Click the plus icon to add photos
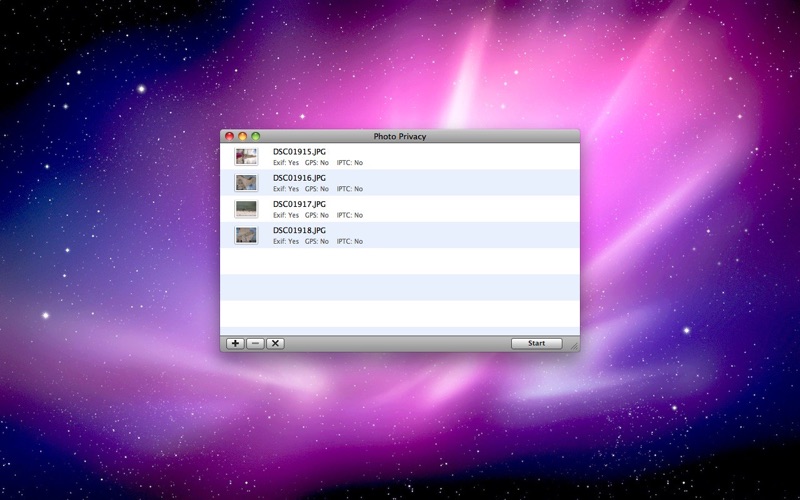This screenshot has height=500, width=800. [x=235, y=343]
